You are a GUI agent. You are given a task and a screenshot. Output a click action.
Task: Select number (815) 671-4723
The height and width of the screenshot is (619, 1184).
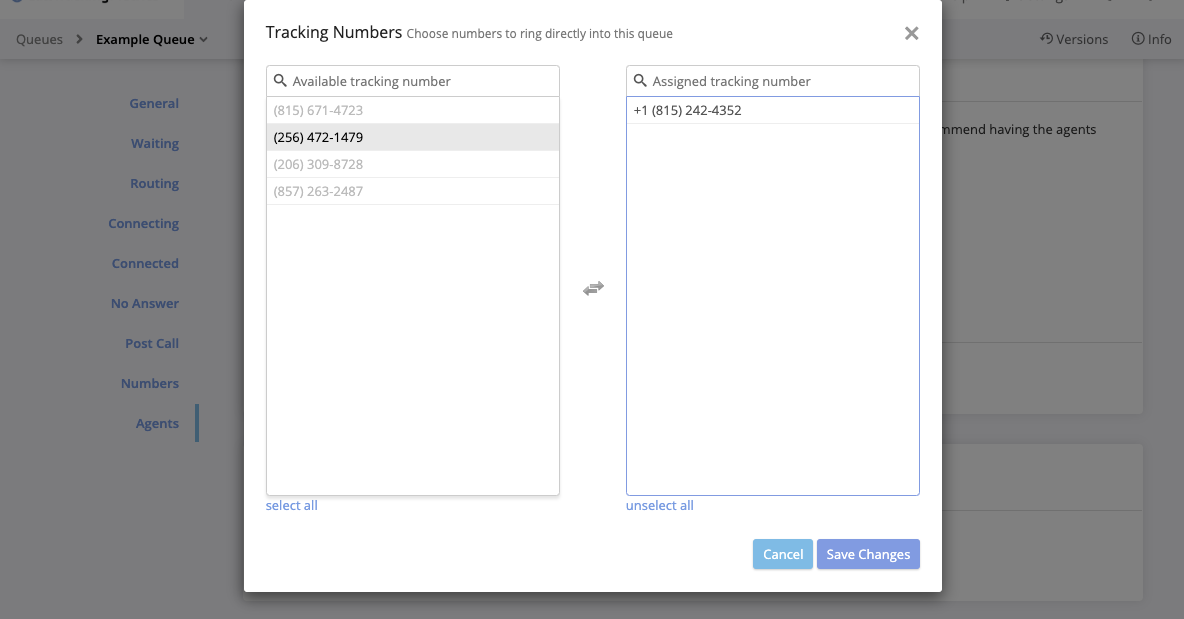pos(318,110)
